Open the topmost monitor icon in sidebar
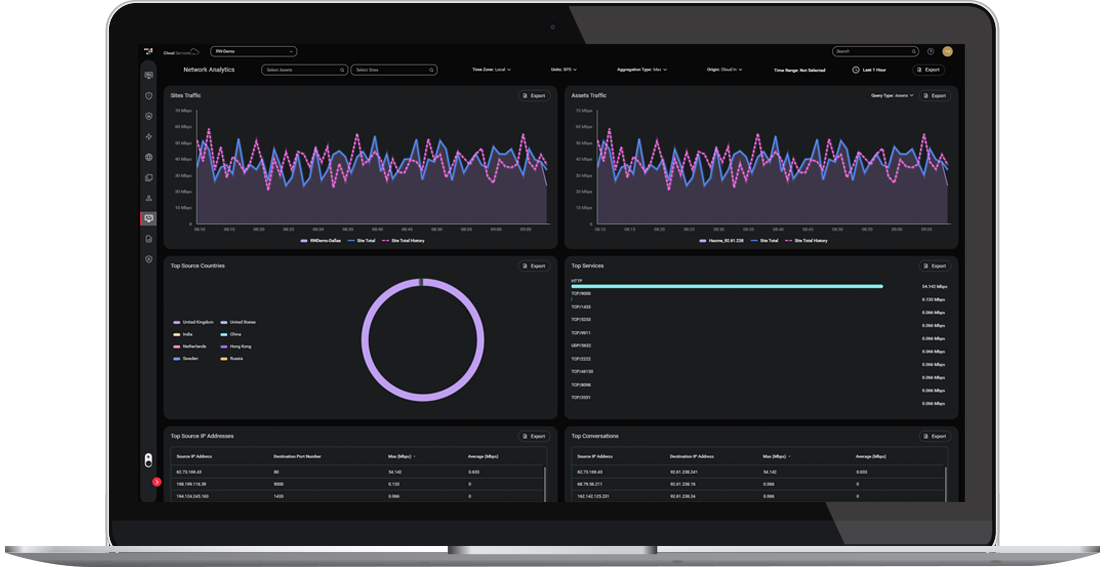Screen dimensions: 1106x567 click(149, 75)
